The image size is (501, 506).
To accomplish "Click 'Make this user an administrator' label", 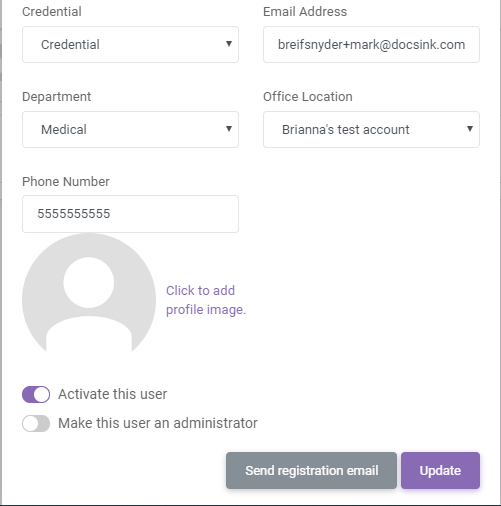I will [158, 423].
